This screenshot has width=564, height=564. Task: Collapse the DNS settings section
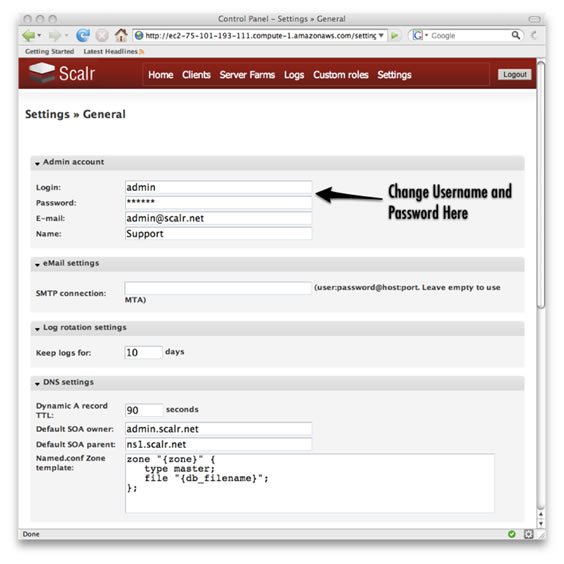tap(37, 384)
